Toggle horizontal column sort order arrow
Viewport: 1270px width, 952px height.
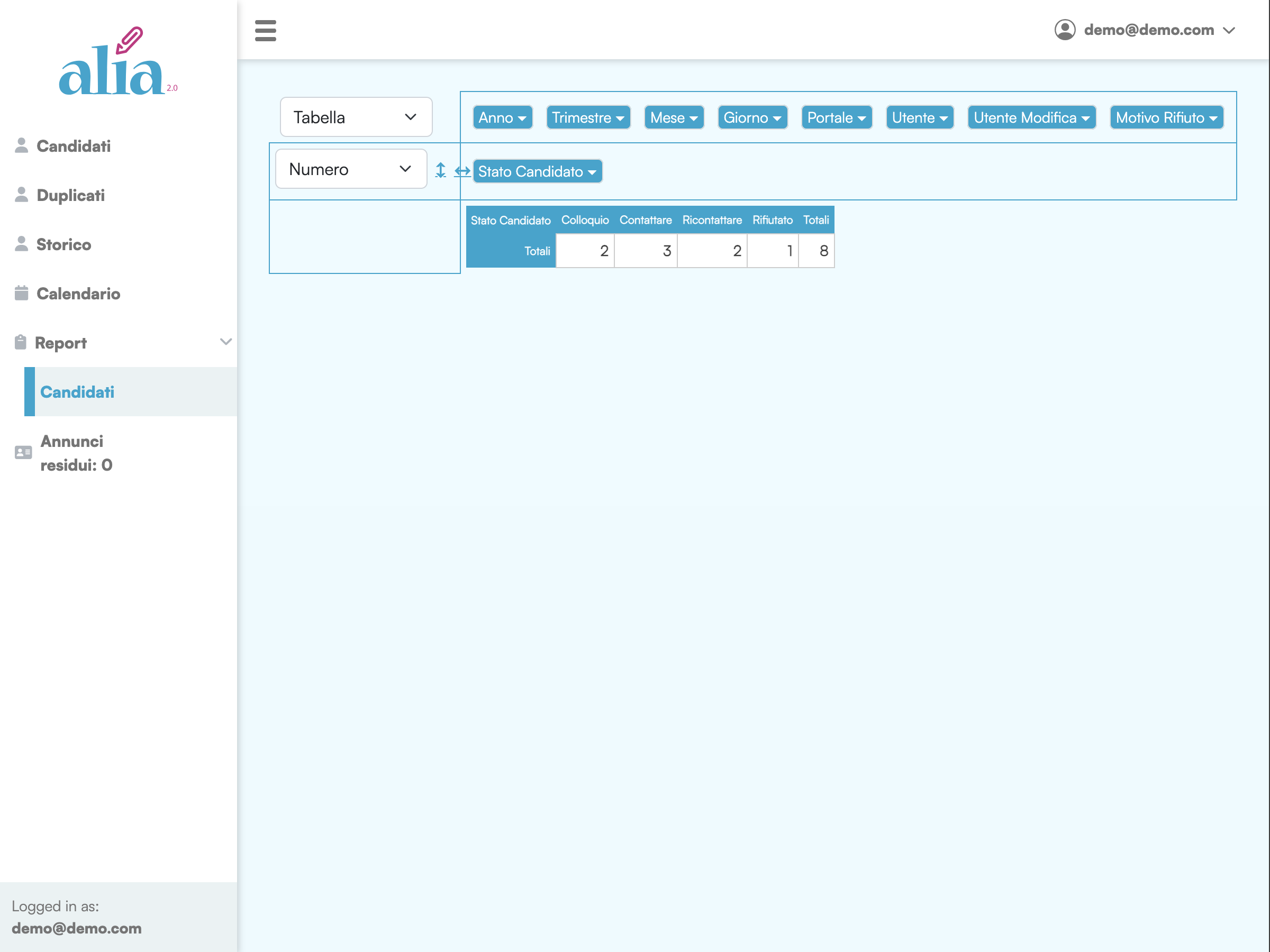[462, 171]
